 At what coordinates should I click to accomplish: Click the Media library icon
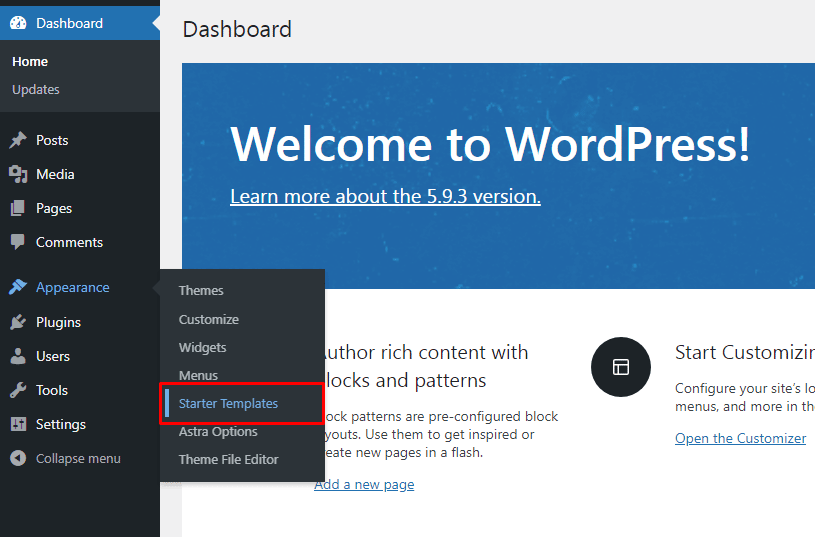click(18, 174)
